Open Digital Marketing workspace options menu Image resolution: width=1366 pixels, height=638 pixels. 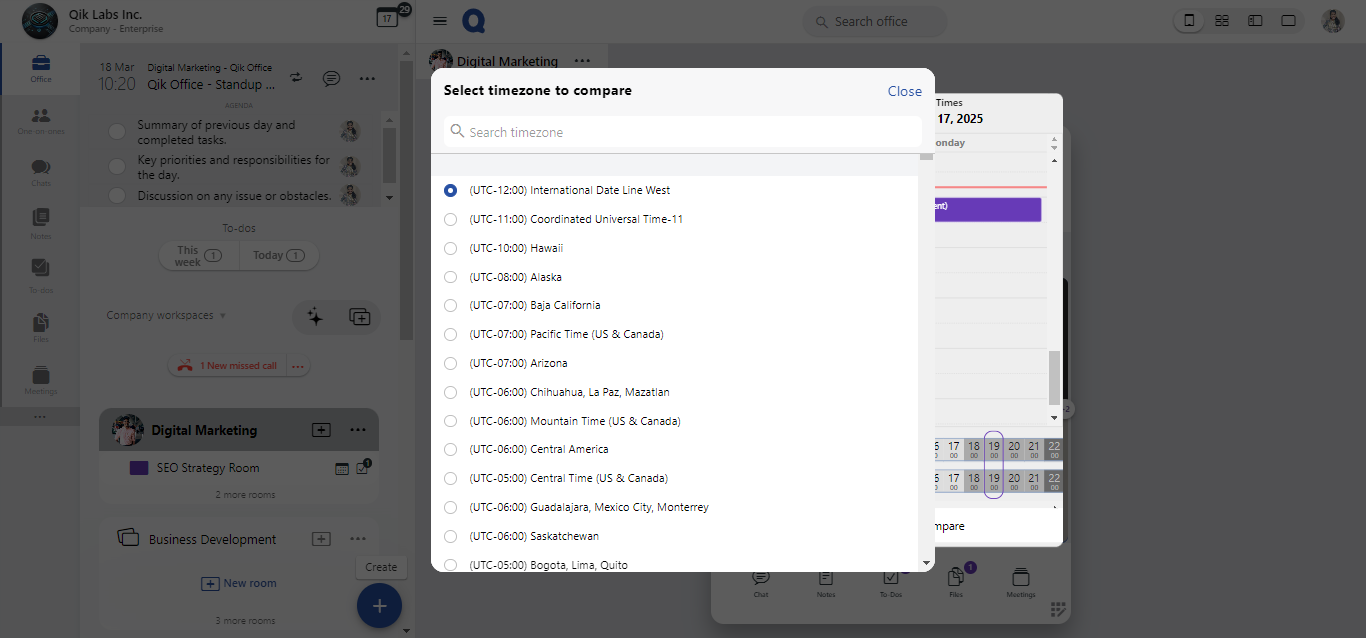pyautogui.click(x=358, y=430)
